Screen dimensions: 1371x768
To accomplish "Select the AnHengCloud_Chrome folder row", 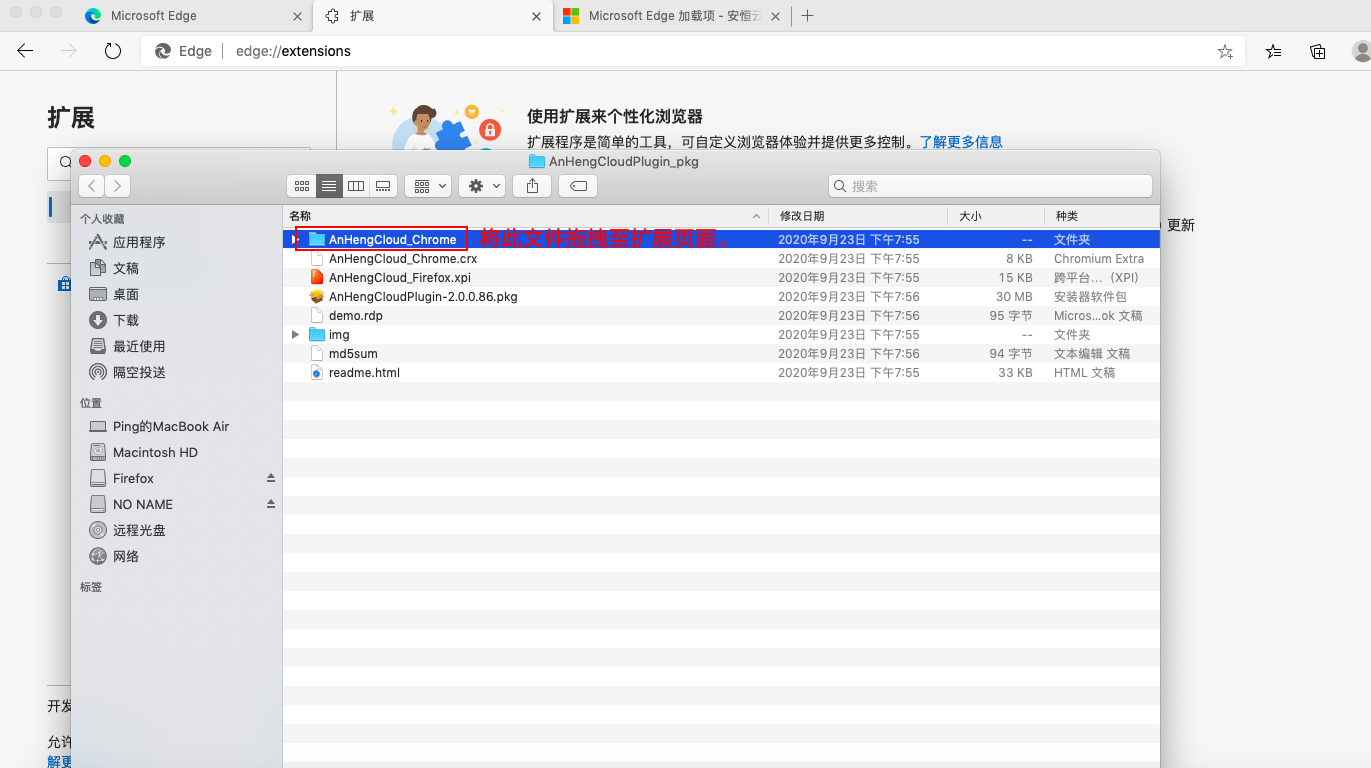I will [x=721, y=240].
